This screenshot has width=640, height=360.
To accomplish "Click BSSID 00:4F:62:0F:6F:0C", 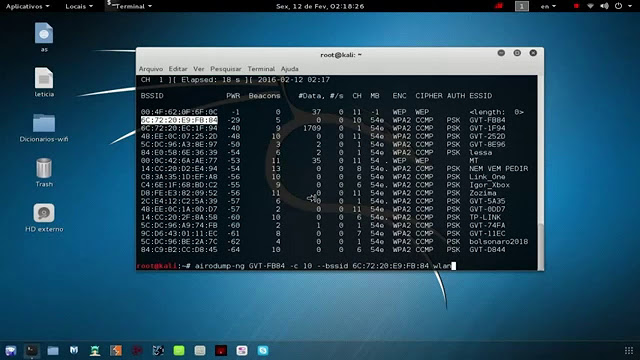I will (x=179, y=112).
